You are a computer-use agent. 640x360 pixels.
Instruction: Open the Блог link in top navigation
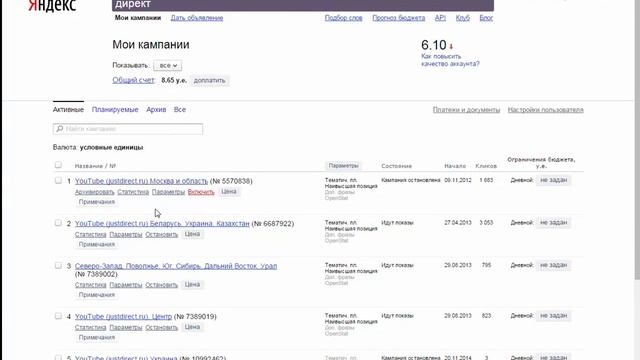point(486,18)
